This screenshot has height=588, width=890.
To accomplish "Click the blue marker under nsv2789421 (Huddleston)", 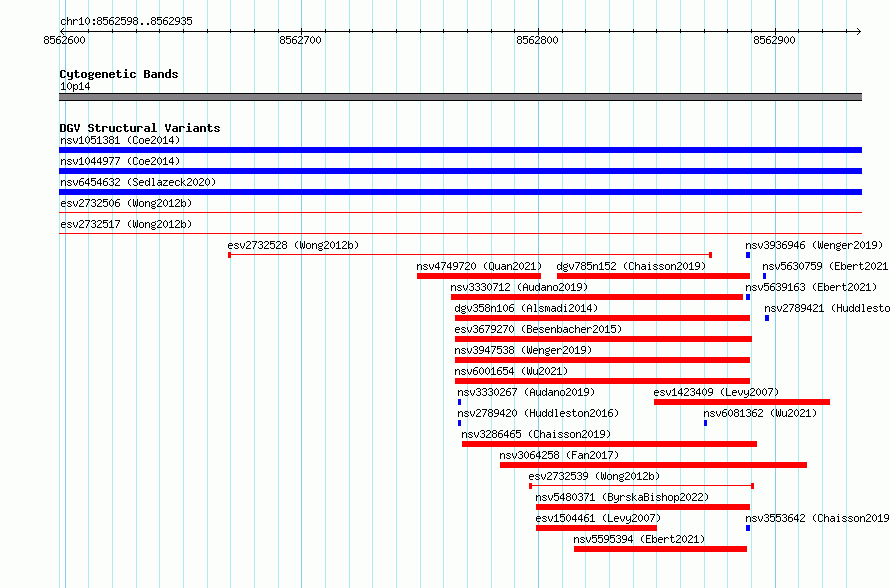I will pos(767,318).
